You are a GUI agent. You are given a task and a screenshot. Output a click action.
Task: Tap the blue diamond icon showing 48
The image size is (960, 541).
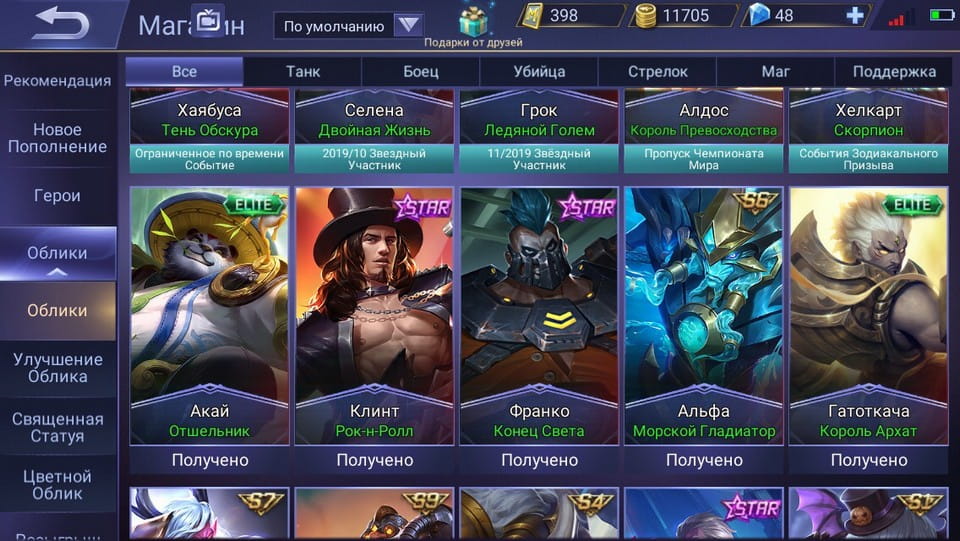coord(759,15)
